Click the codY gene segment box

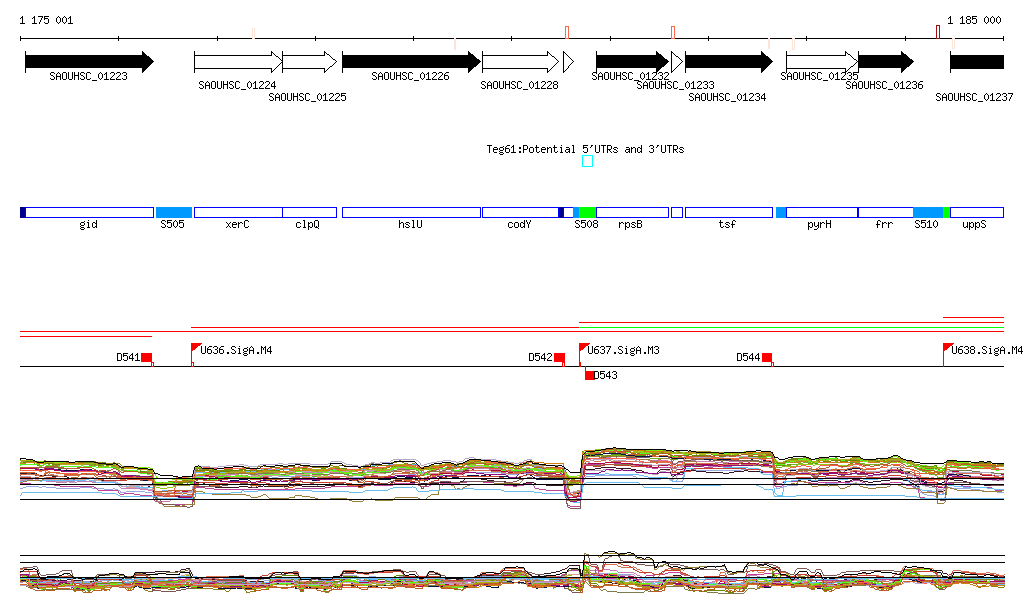pyautogui.click(x=519, y=213)
